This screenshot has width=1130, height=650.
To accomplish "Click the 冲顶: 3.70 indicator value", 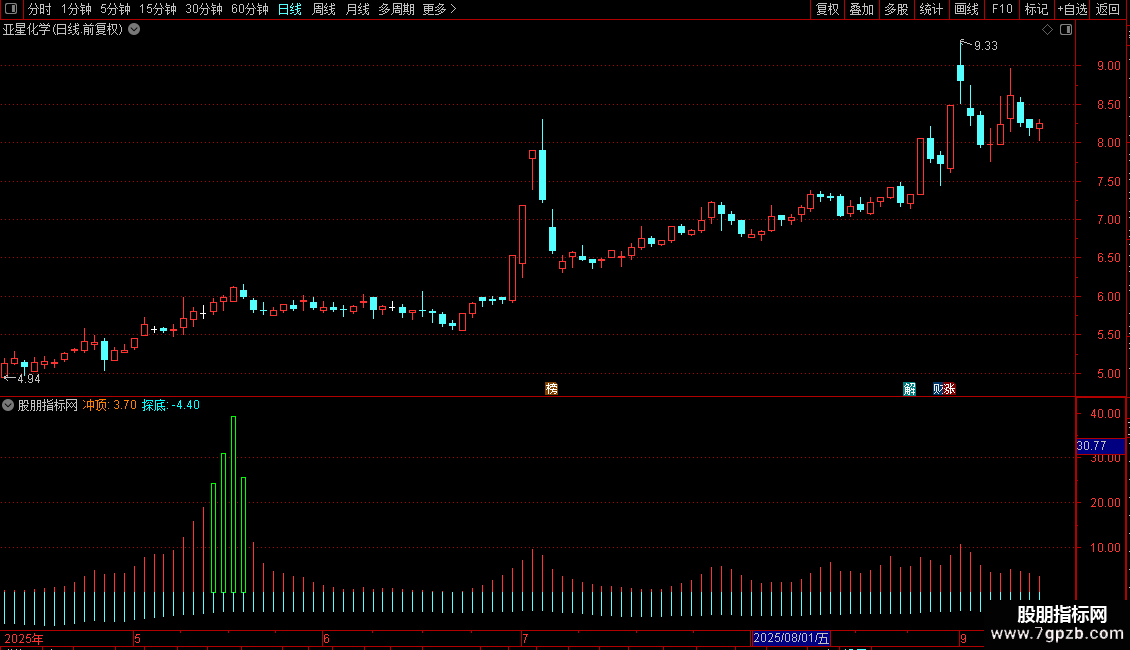I will tap(110, 405).
